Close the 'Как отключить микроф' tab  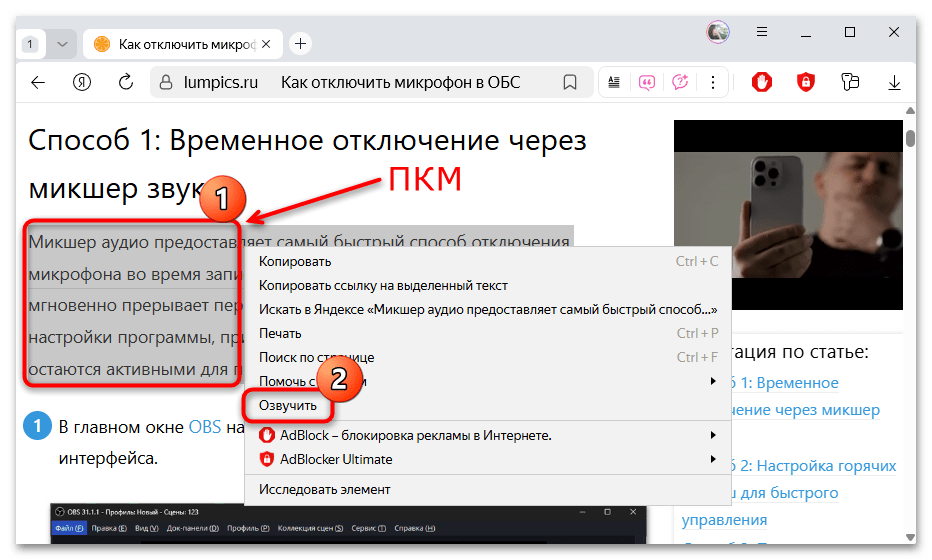pos(266,44)
